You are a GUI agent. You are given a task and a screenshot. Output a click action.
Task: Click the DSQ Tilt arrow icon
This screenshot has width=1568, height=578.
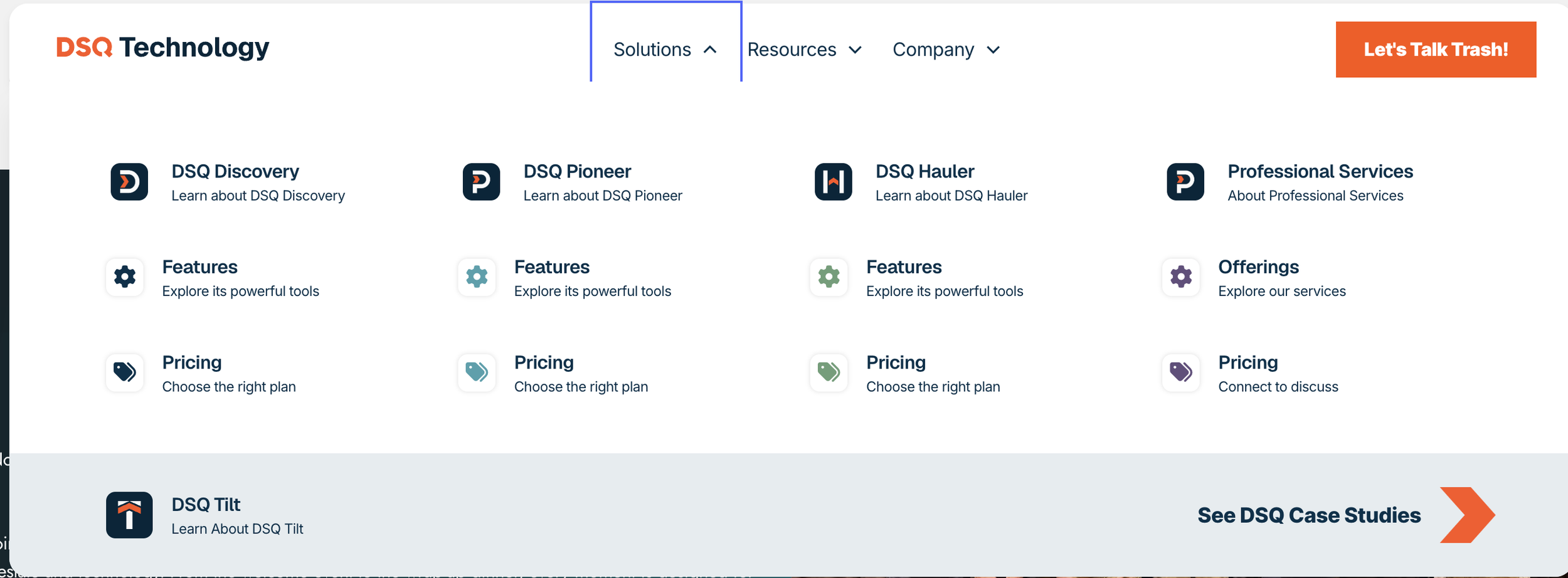[129, 515]
